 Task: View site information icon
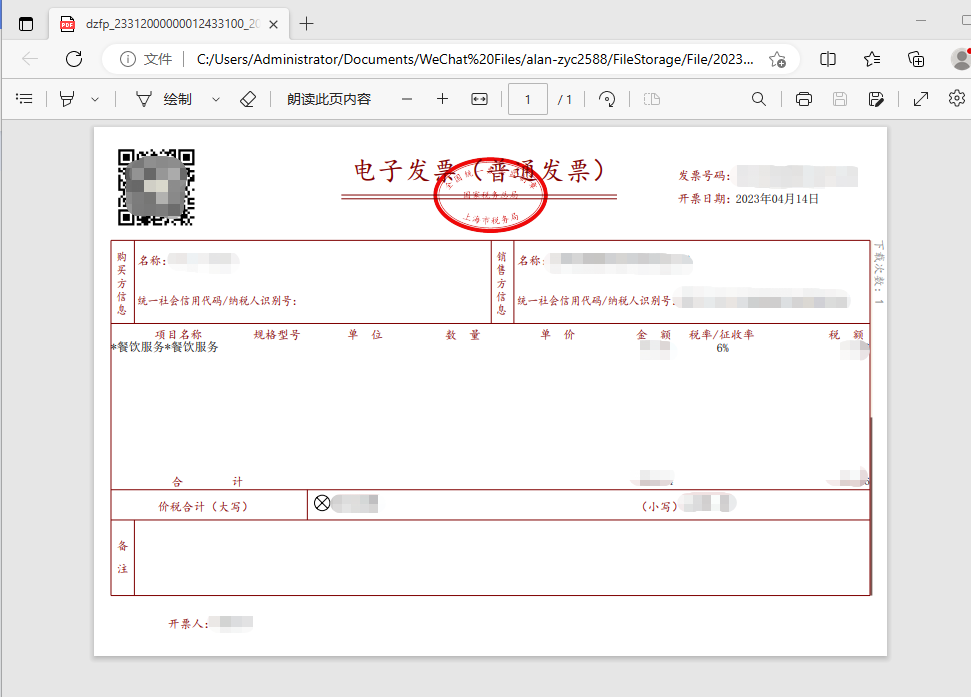128,59
